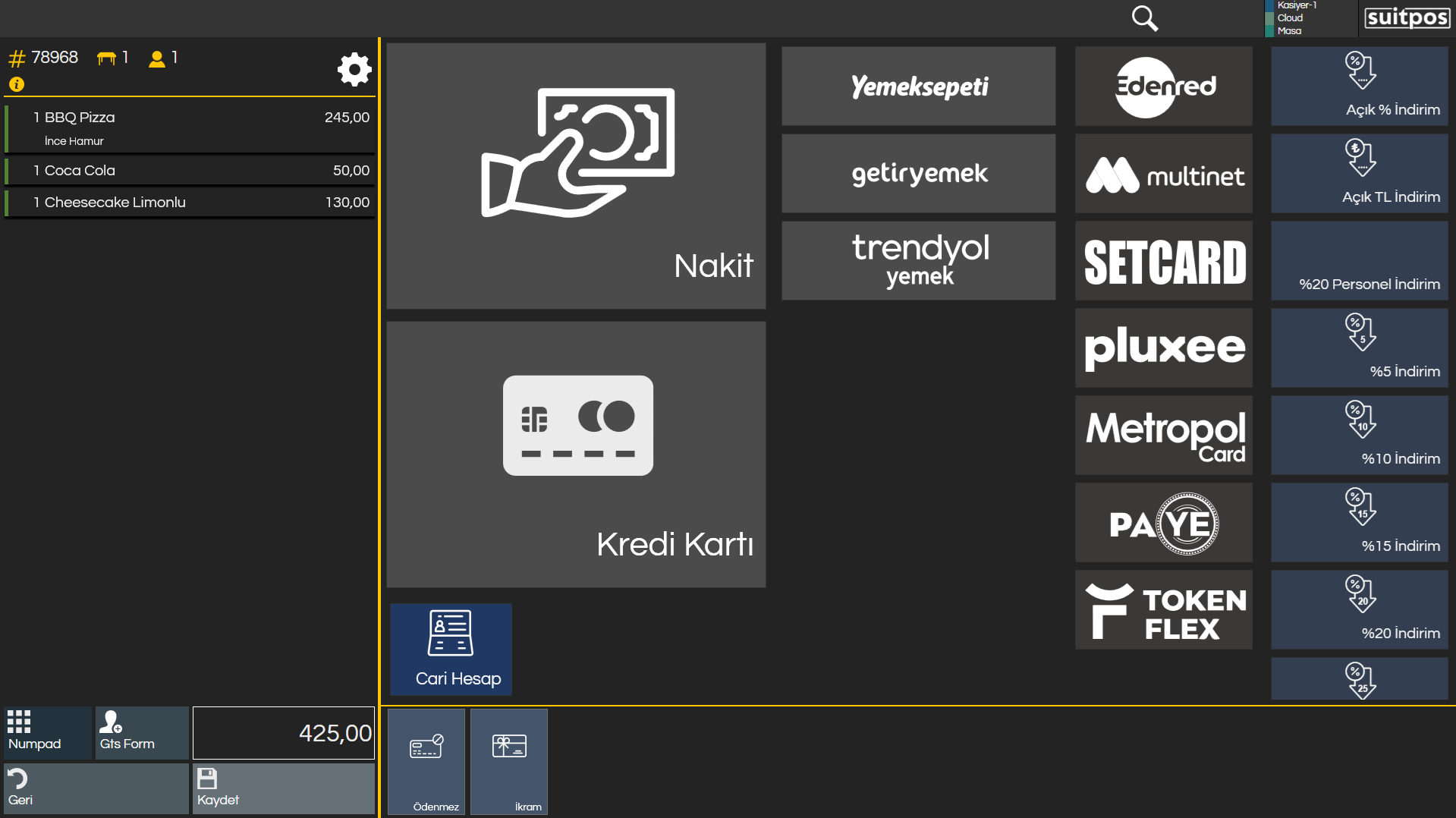Open the search magnifier
The height and width of the screenshot is (818, 1456).
(x=1144, y=18)
